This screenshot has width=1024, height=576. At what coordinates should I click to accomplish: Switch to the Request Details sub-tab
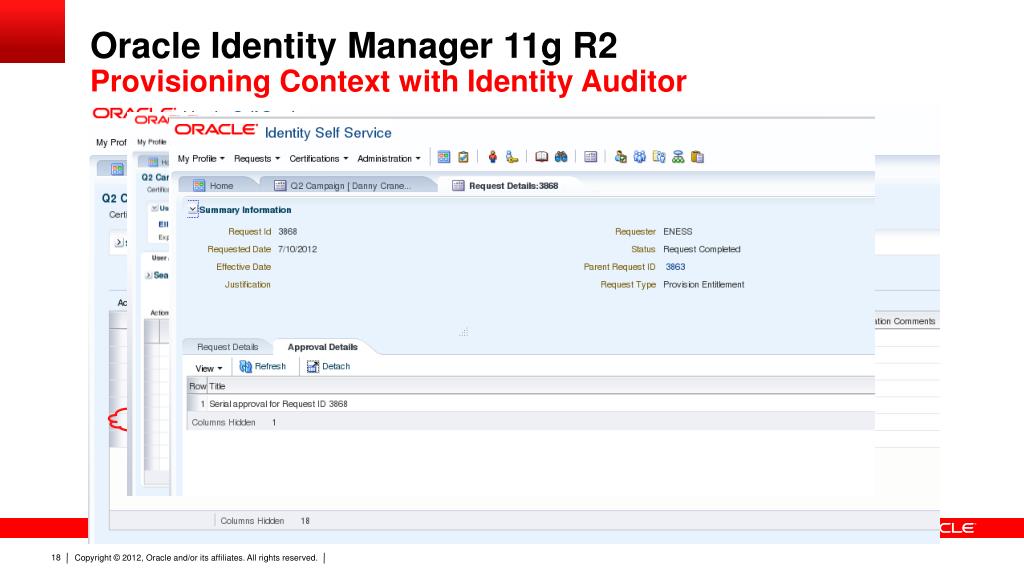tap(228, 347)
